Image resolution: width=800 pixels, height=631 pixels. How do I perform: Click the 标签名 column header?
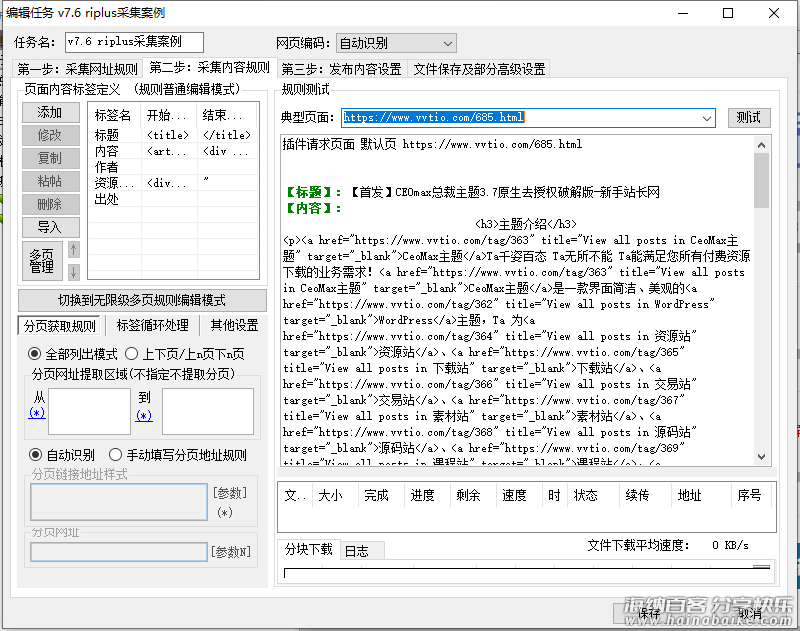[114, 115]
